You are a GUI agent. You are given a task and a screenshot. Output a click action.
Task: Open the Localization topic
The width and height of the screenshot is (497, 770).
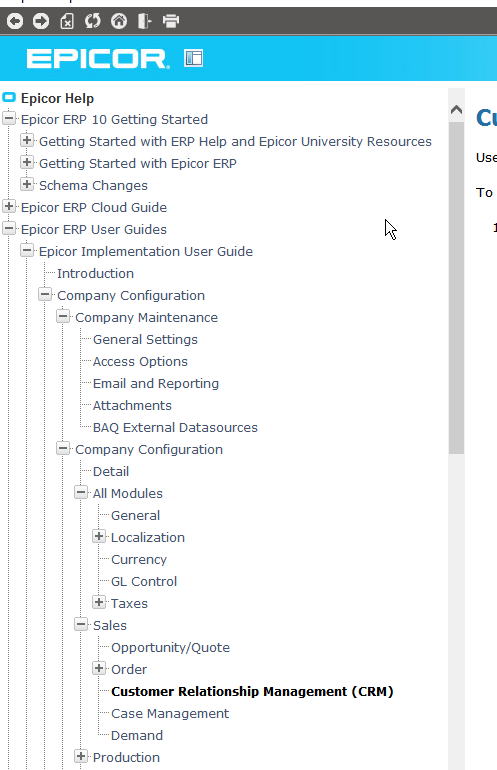tap(148, 537)
